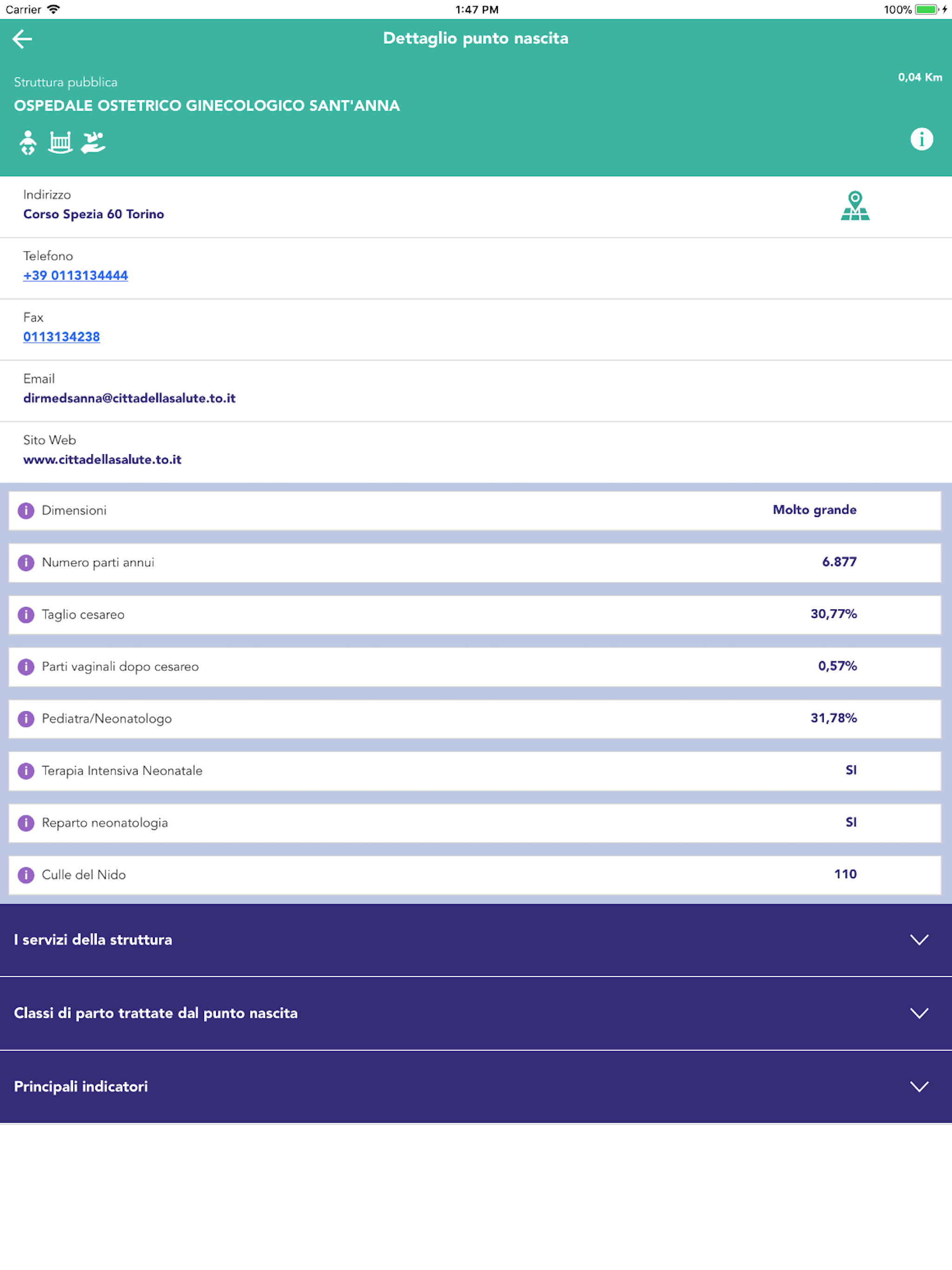Show info for Taglio cesareo
This screenshot has width=952, height=1270.
pos(26,615)
